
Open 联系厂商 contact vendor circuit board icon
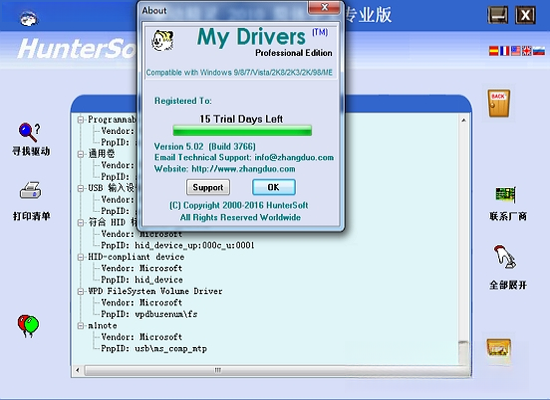[x=505, y=194]
